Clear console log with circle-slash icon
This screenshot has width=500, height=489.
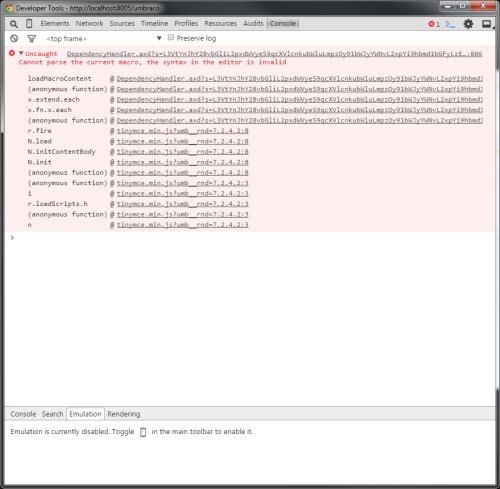(14, 39)
